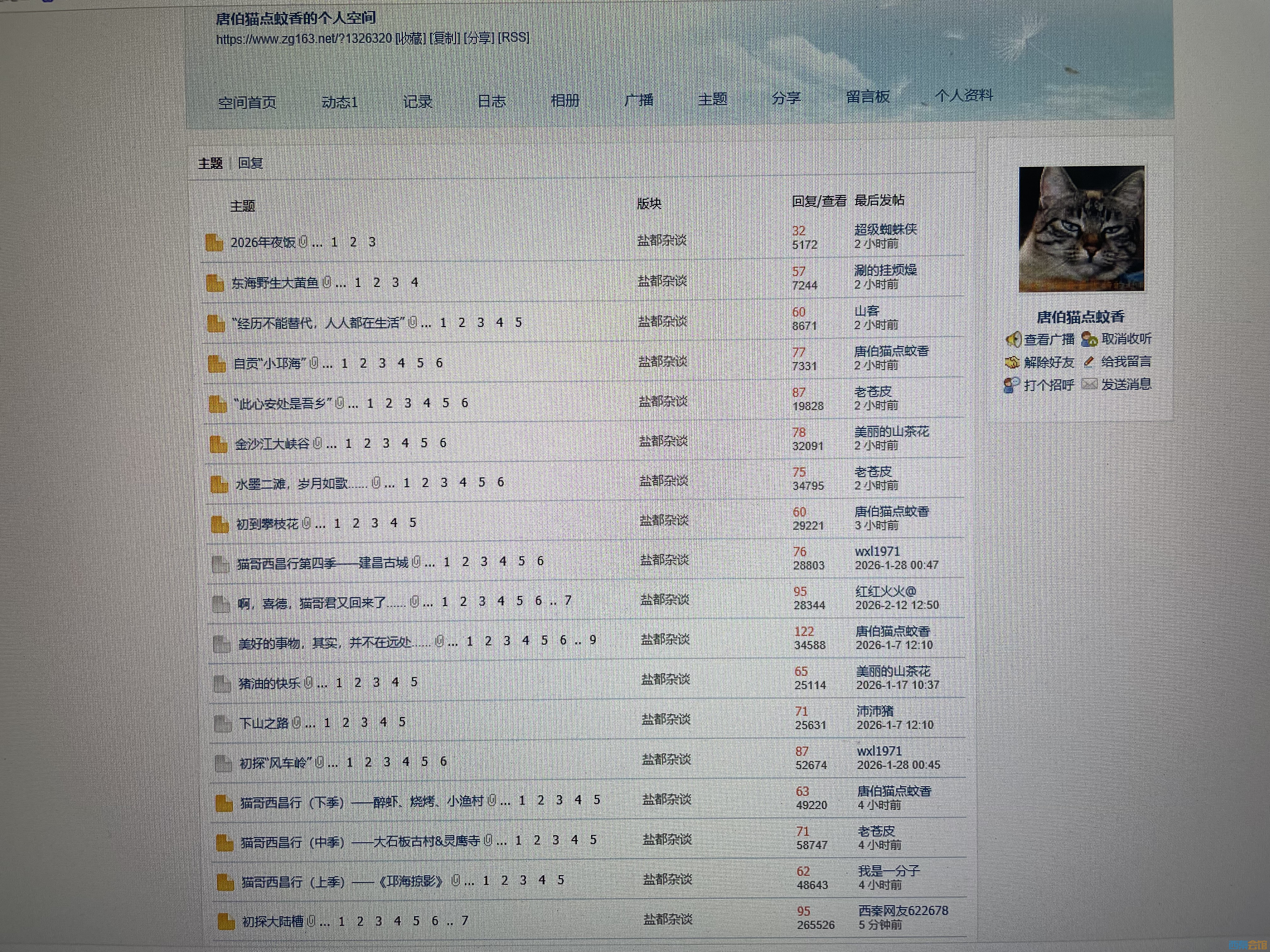The height and width of the screenshot is (952, 1270).
Task: Switch to the 留言板 tab
Action: [867, 96]
